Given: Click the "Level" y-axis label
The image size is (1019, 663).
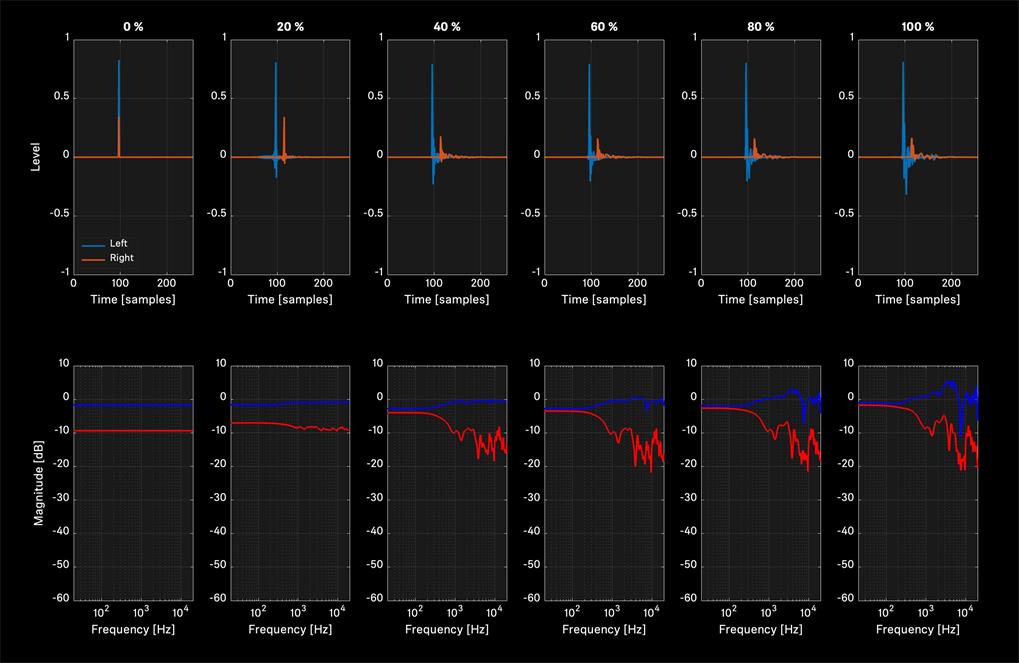Looking at the screenshot, I should (x=36, y=157).
